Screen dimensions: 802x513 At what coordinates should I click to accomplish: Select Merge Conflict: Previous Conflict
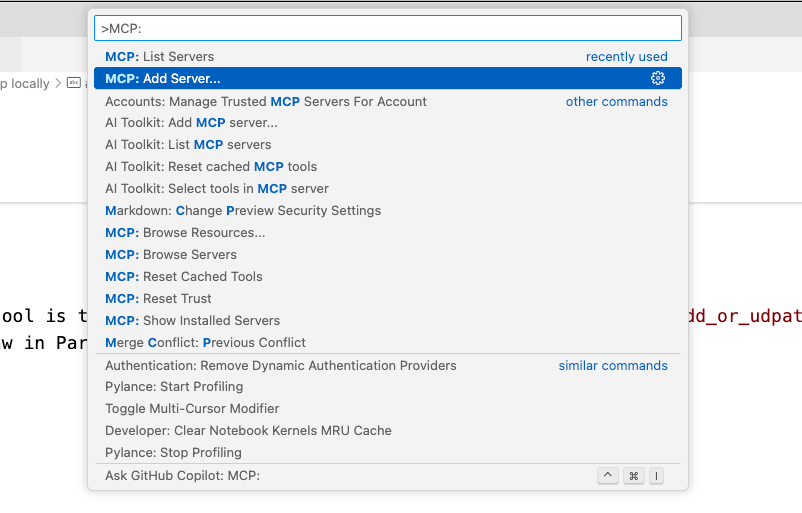[x=388, y=343]
